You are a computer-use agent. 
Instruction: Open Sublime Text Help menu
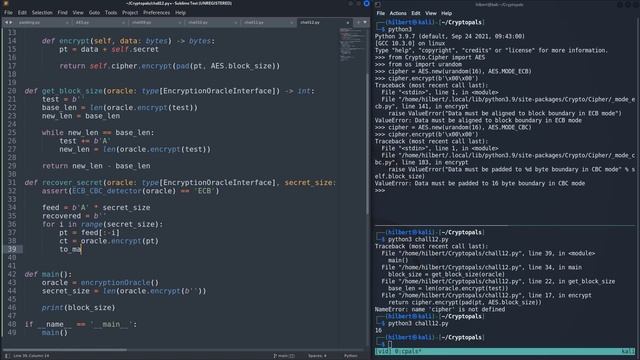pos(180,13)
